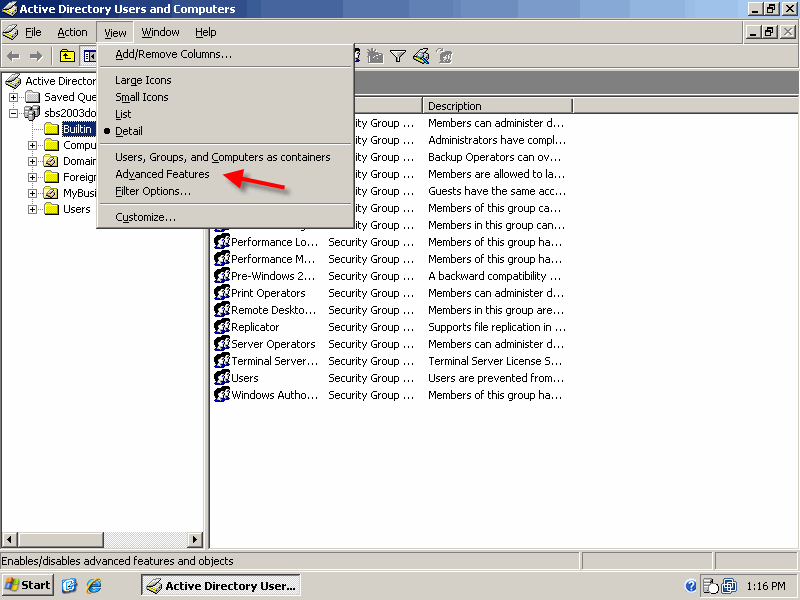Click the Start button
Screen dimensions: 800x600
click(28, 585)
